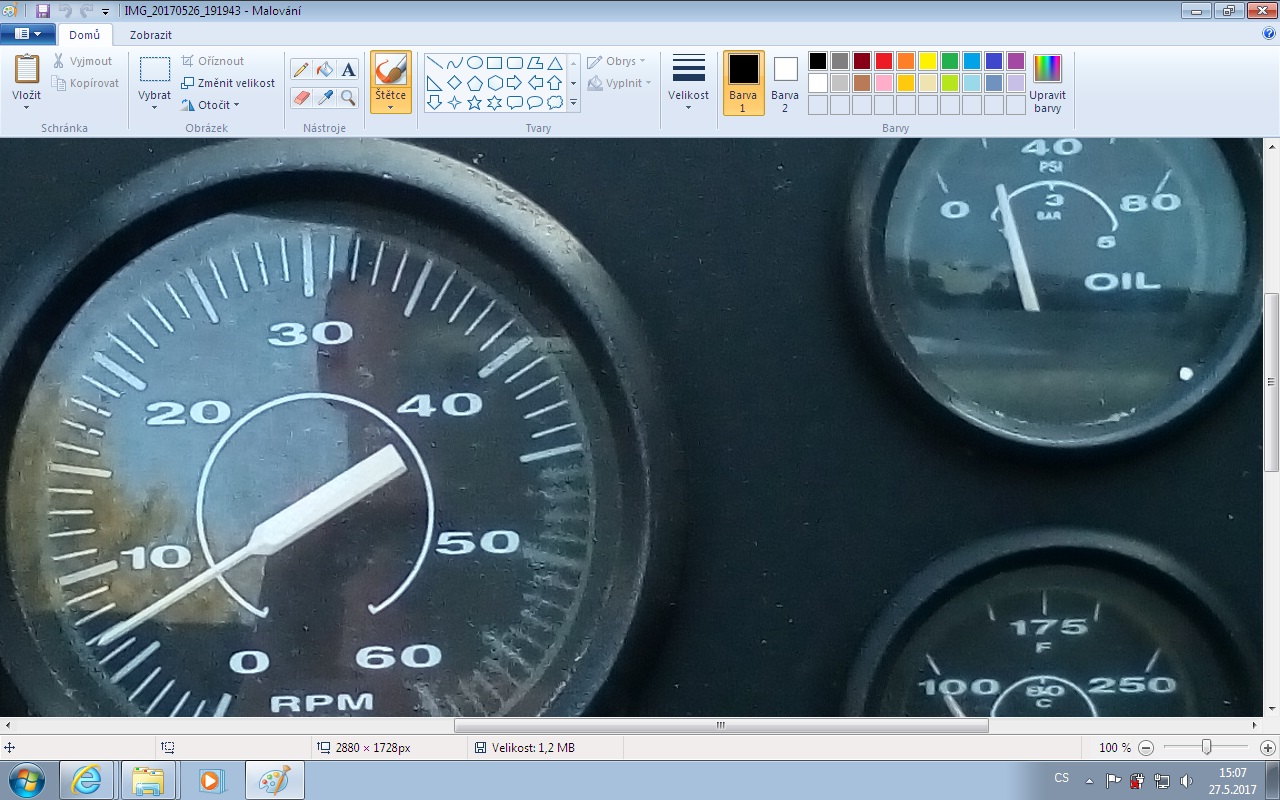Select the Color picker eyedropper tool
1280x800 pixels.
click(324, 97)
